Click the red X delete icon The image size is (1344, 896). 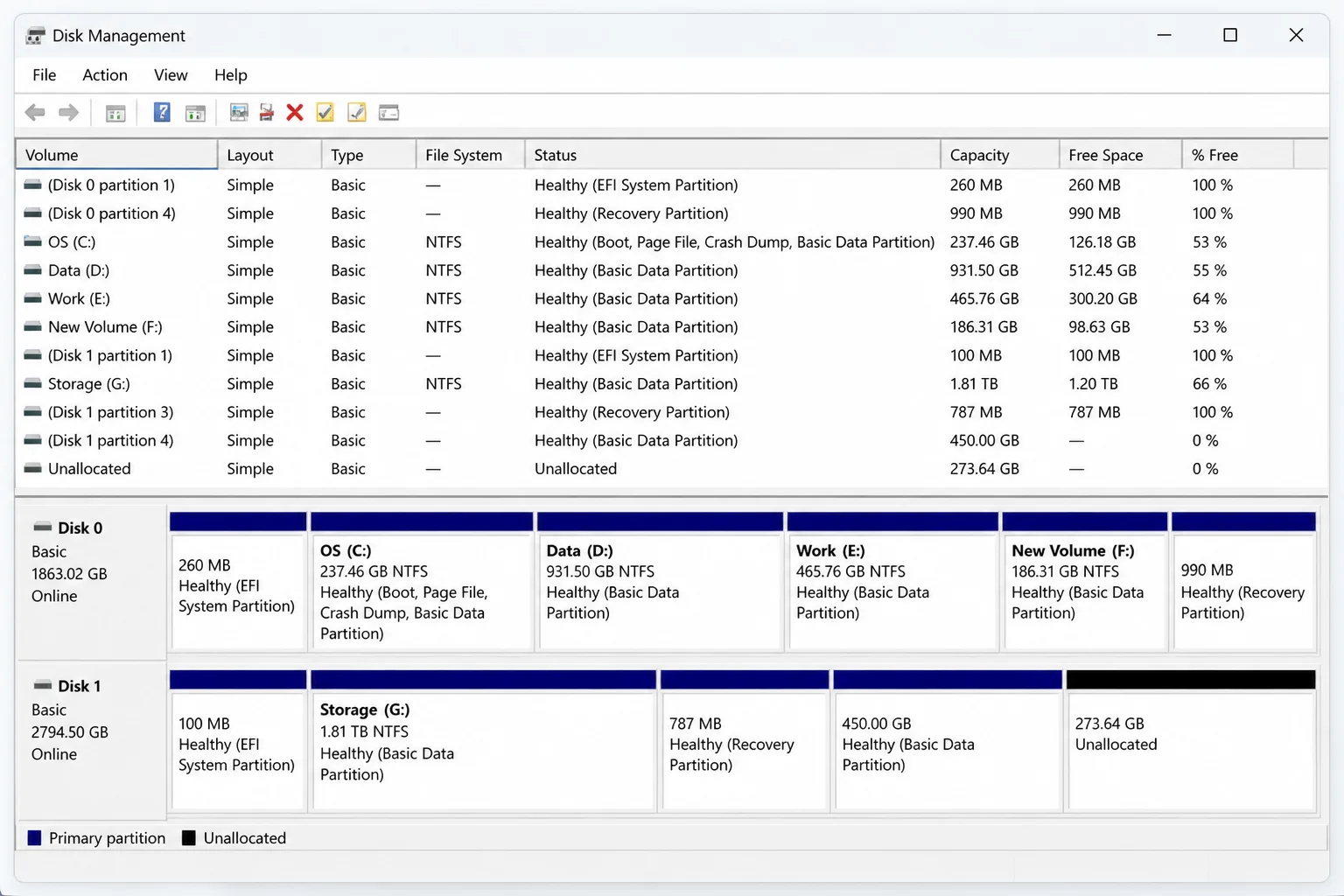[x=295, y=112]
